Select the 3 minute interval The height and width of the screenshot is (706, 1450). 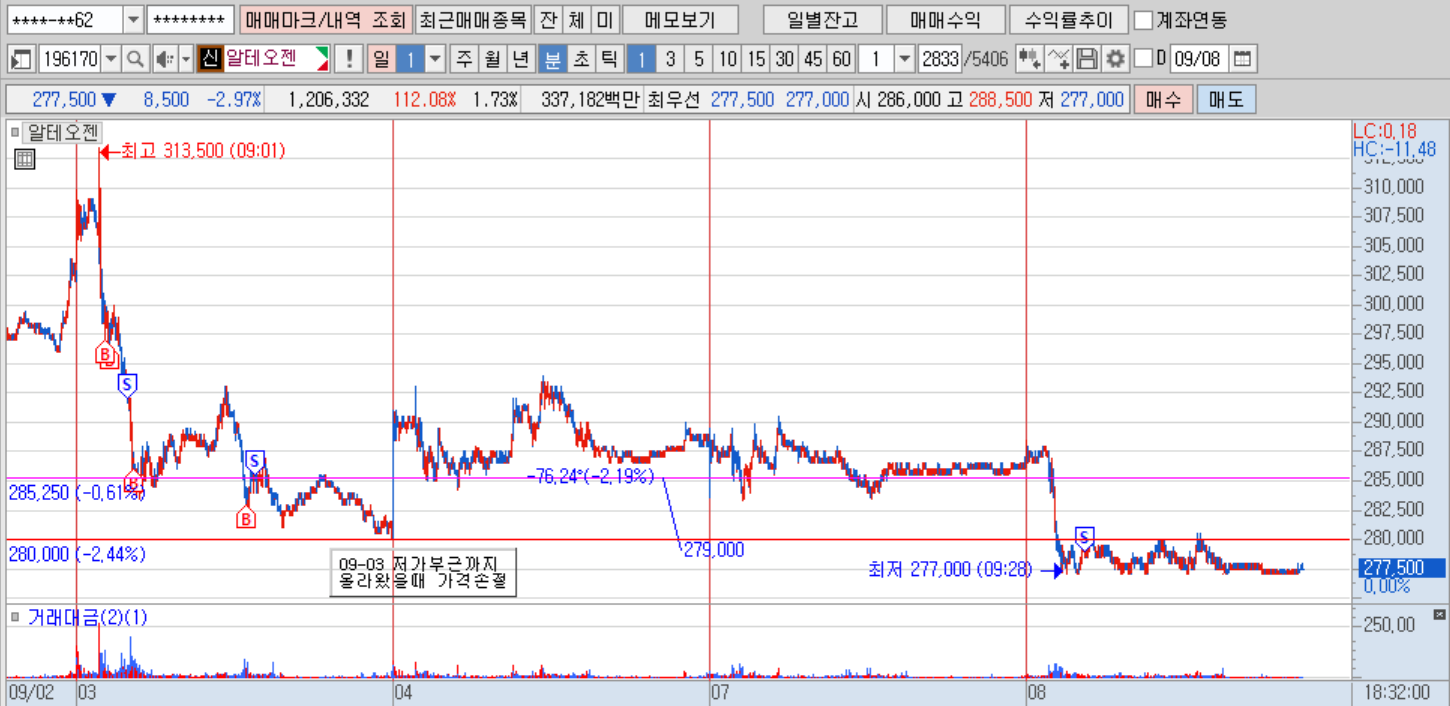click(x=670, y=59)
